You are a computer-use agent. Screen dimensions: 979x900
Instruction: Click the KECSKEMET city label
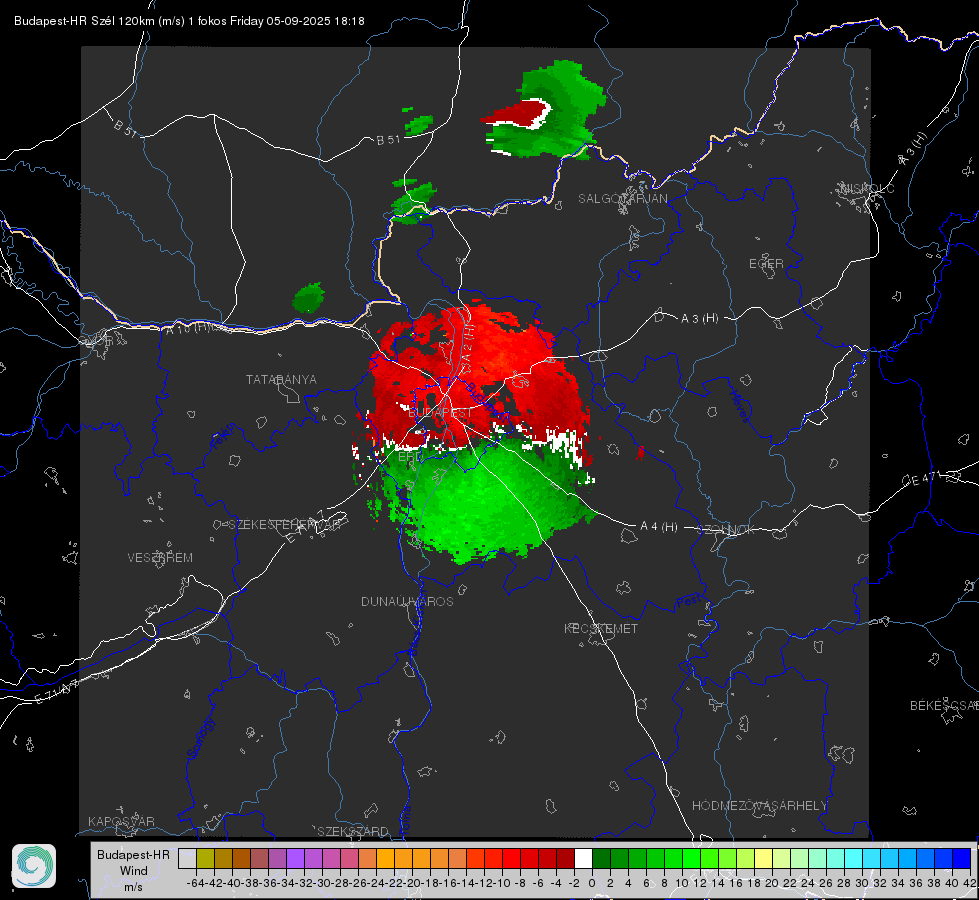tap(601, 628)
